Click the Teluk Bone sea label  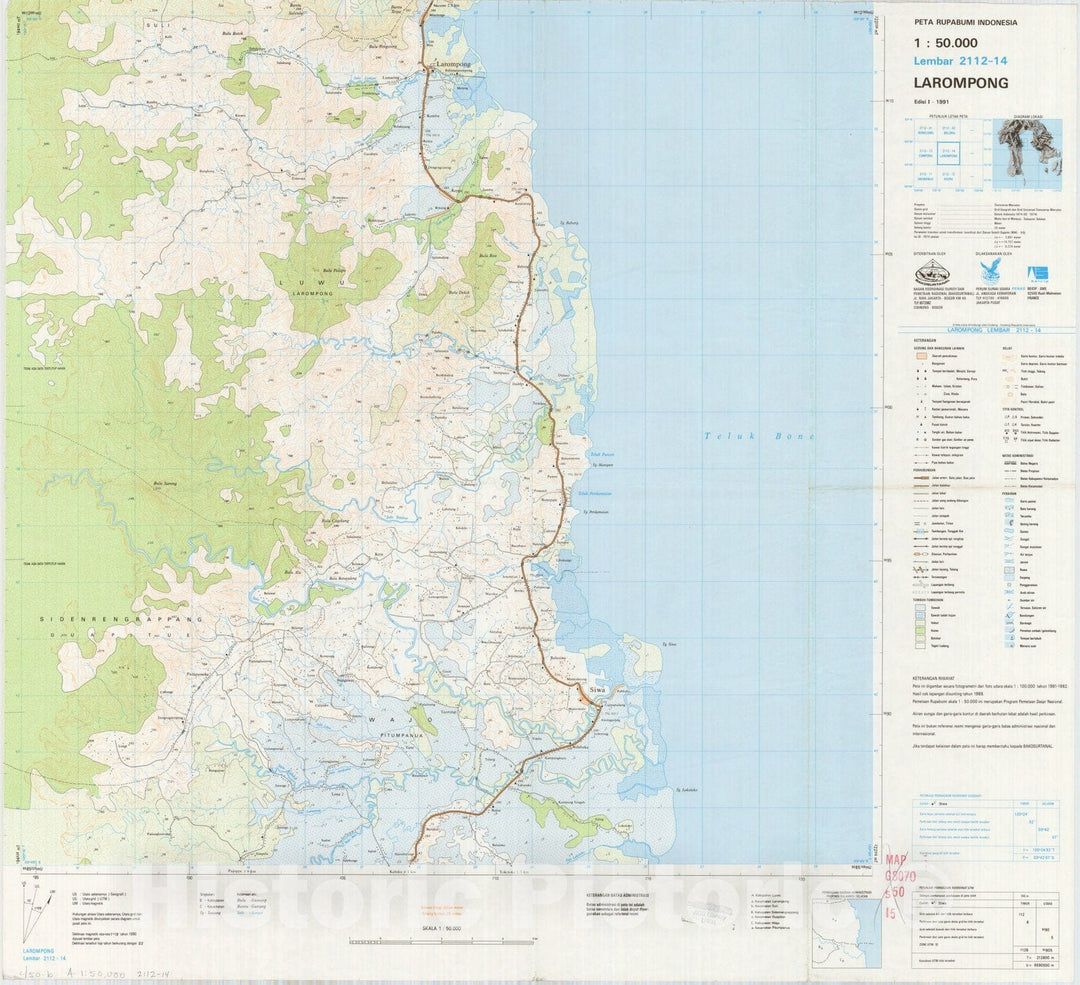click(x=758, y=436)
